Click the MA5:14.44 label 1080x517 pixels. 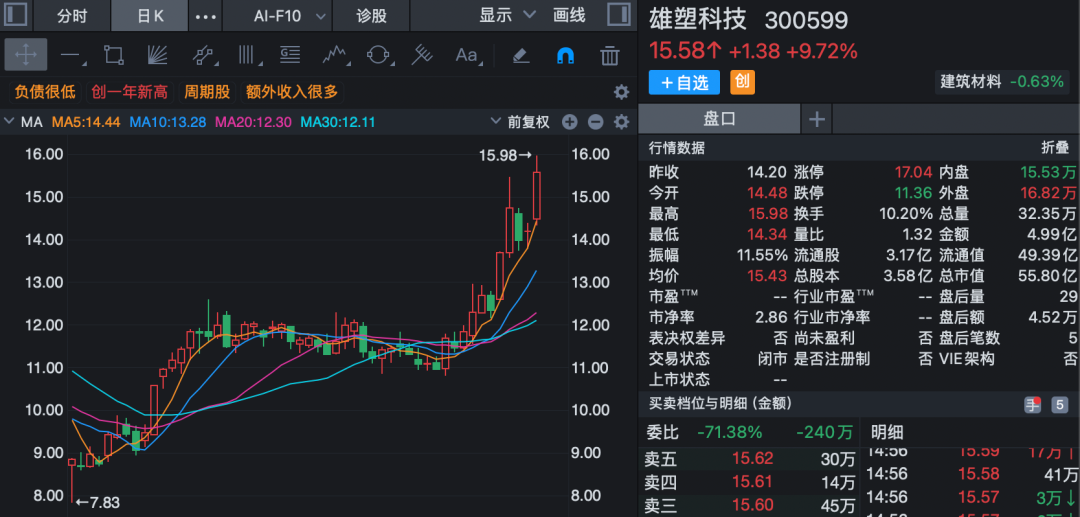[x=87, y=123]
